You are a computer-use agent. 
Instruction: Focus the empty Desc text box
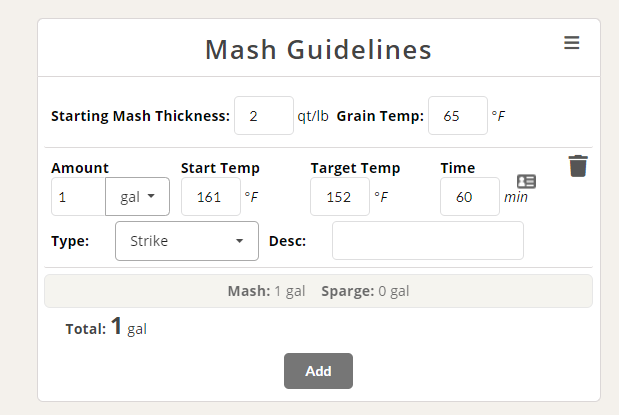click(x=427, y=241)
